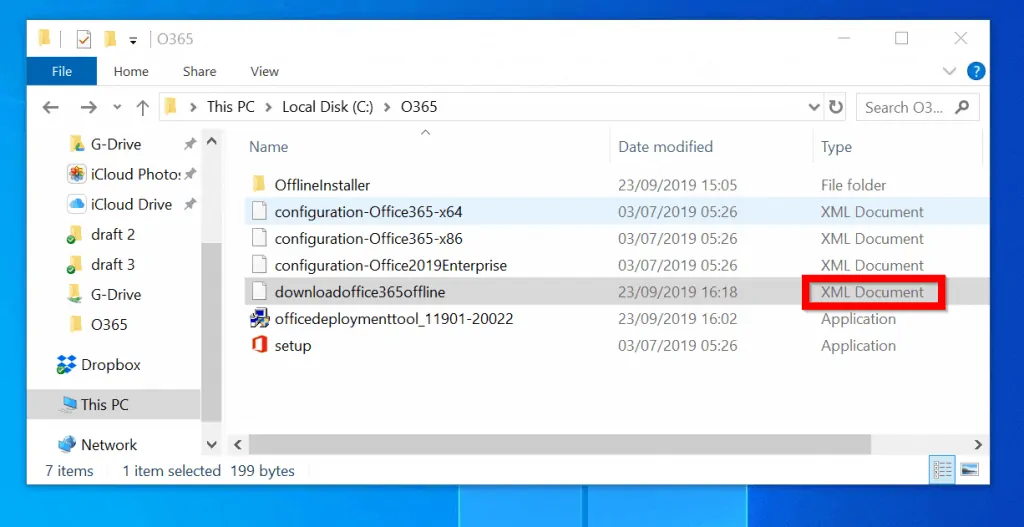This screenshot has height=527, width=1024.
Task: Open the unpinned G-Drive folder in sidebar
Action: click(x=116, y=295)
